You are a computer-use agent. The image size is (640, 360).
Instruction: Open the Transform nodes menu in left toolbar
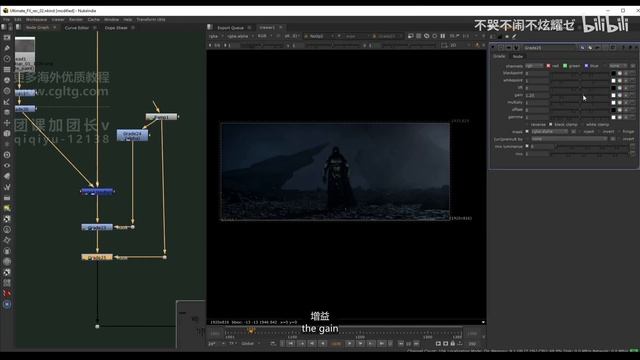(7, 123)
